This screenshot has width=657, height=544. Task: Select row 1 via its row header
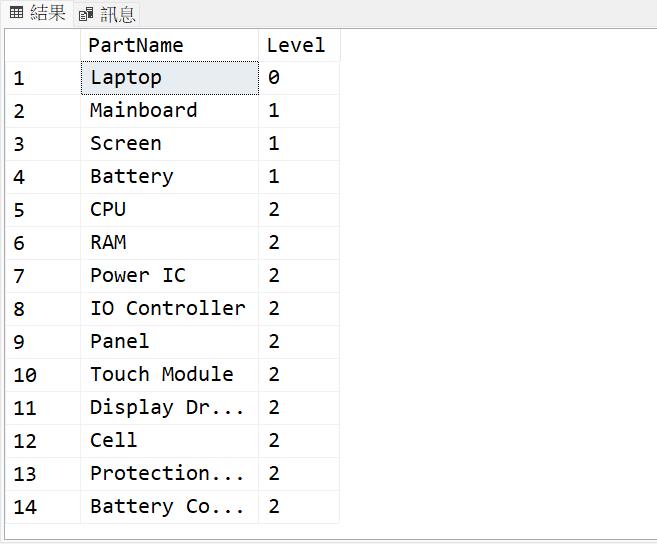(x=42, y=78)
